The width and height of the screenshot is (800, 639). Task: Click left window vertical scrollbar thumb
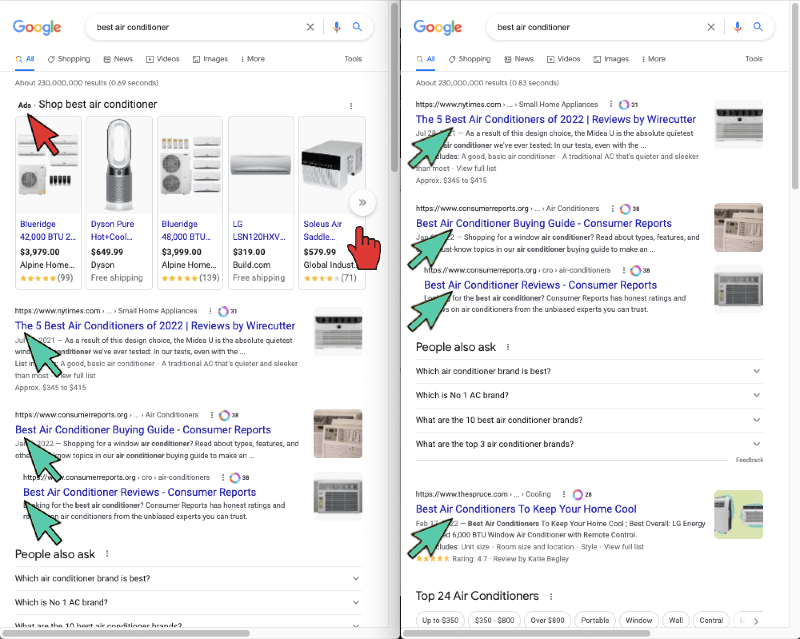point(394,87)
